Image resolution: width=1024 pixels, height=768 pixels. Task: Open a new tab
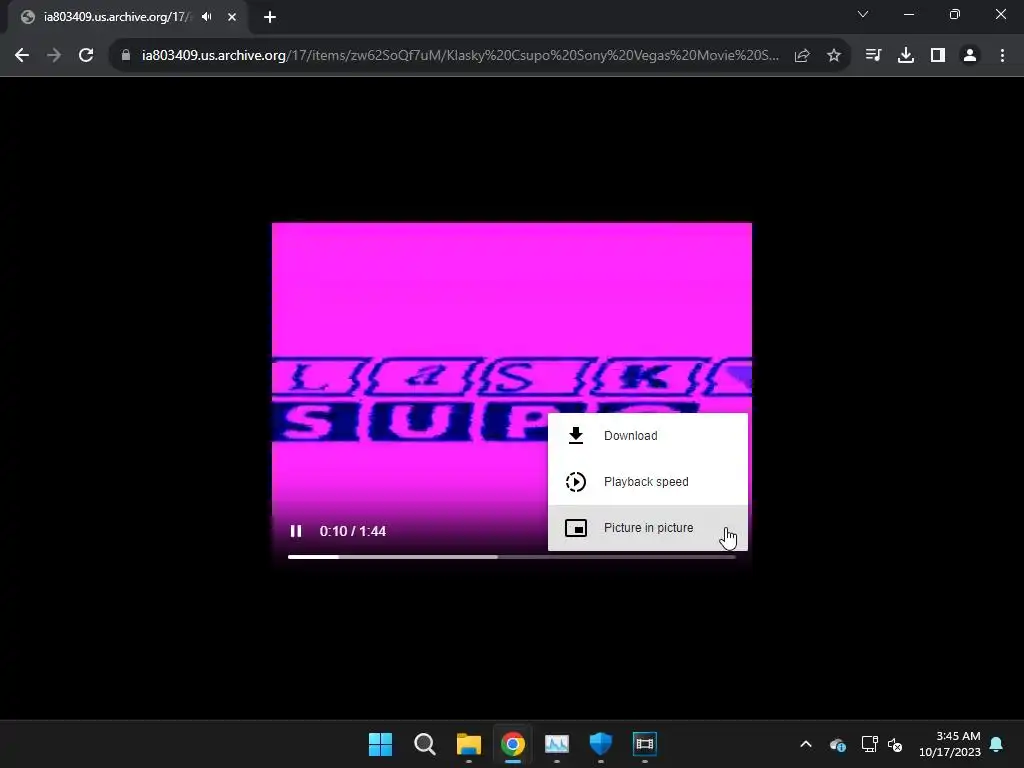270,17
